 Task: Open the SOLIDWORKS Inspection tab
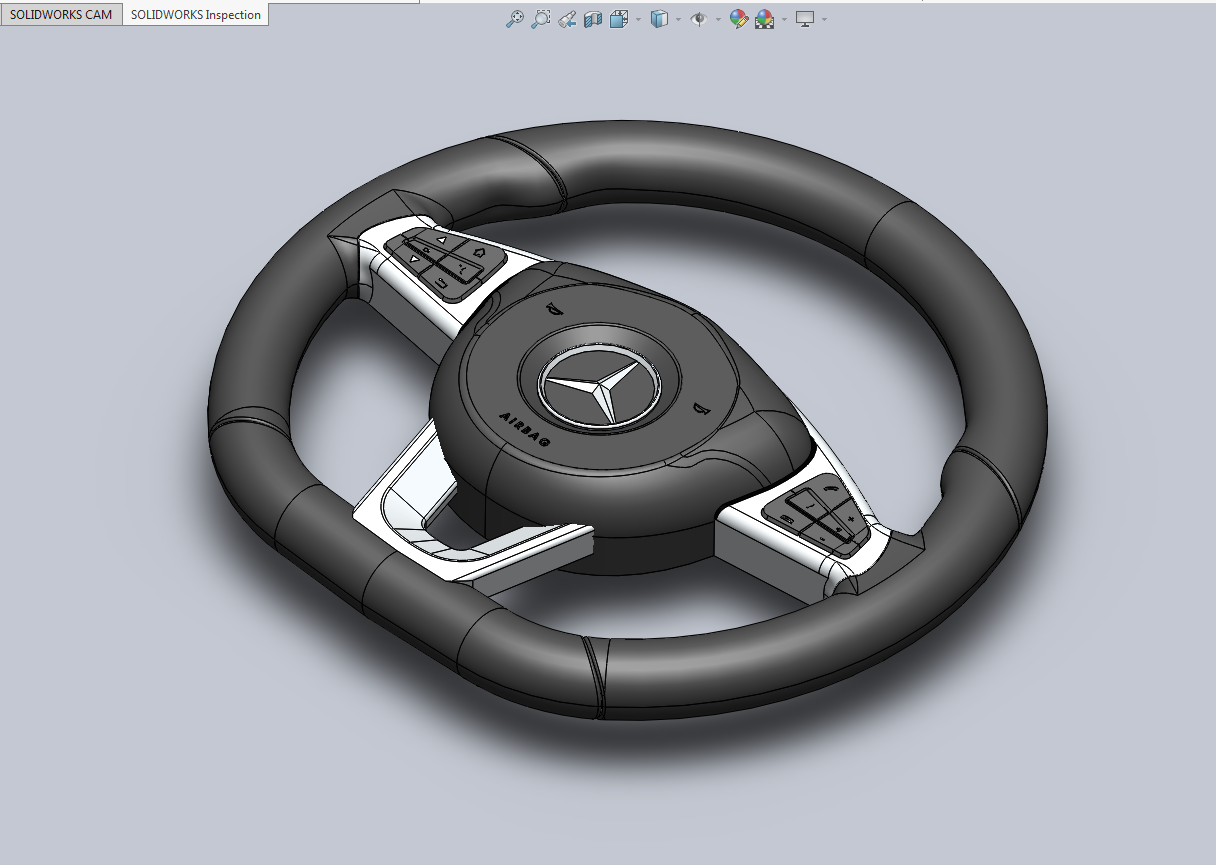coord(195,15)
